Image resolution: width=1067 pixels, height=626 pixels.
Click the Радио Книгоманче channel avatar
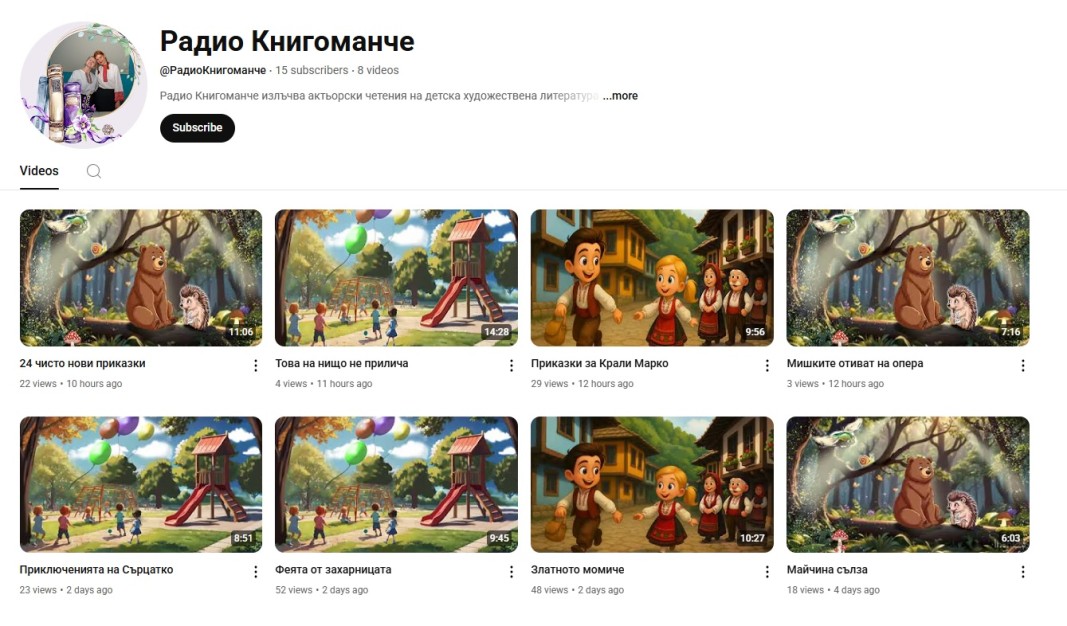point(83,84)
